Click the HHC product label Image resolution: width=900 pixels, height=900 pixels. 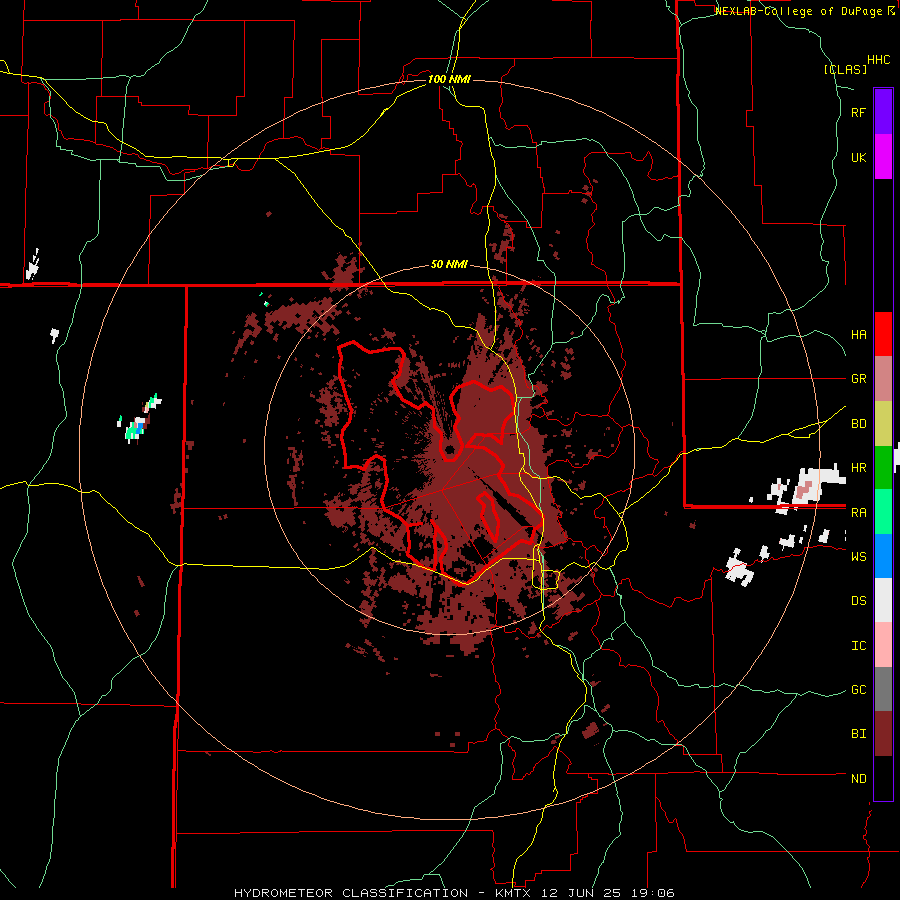[879, 60]
